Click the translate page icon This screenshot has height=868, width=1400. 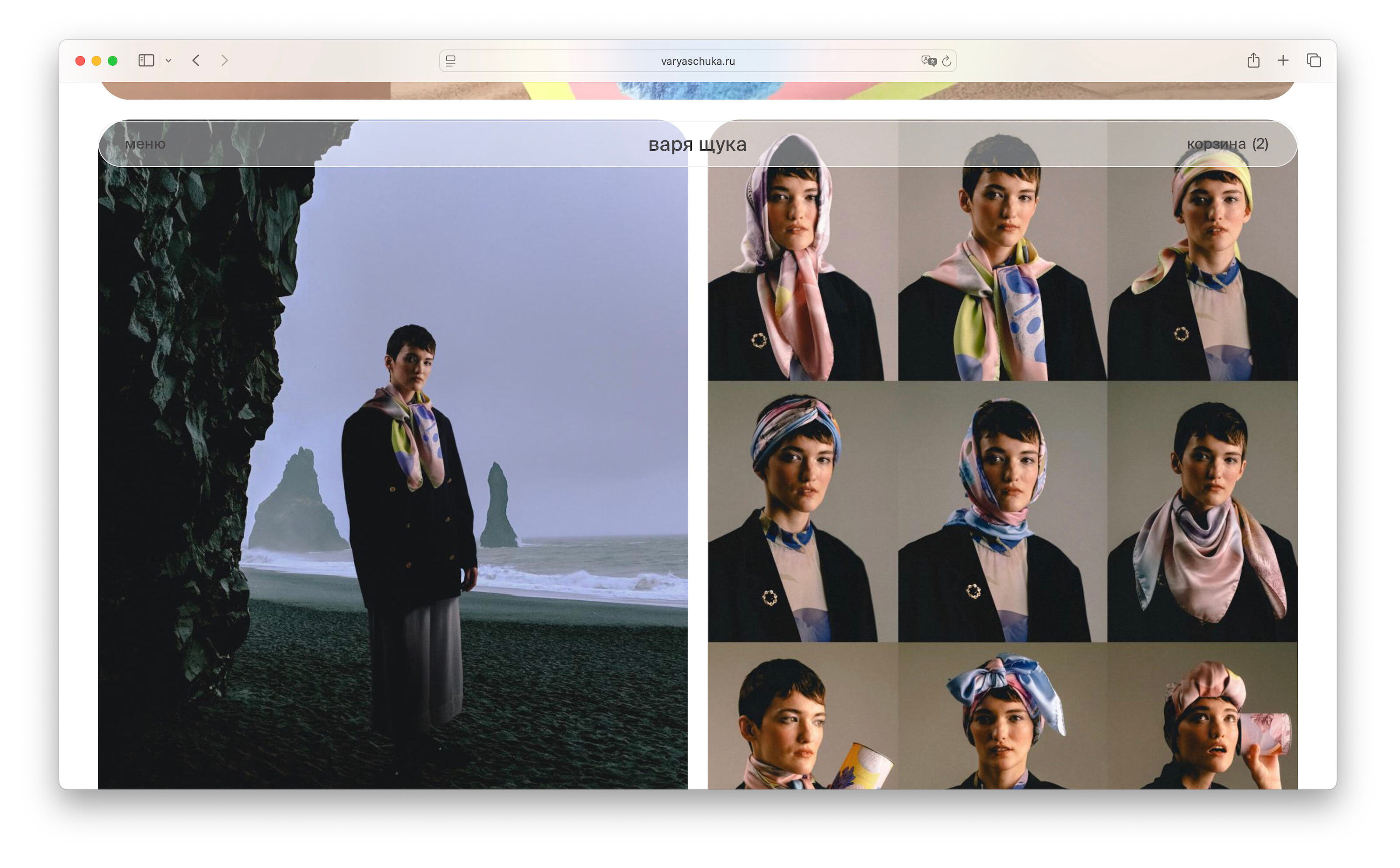(928, 61)
